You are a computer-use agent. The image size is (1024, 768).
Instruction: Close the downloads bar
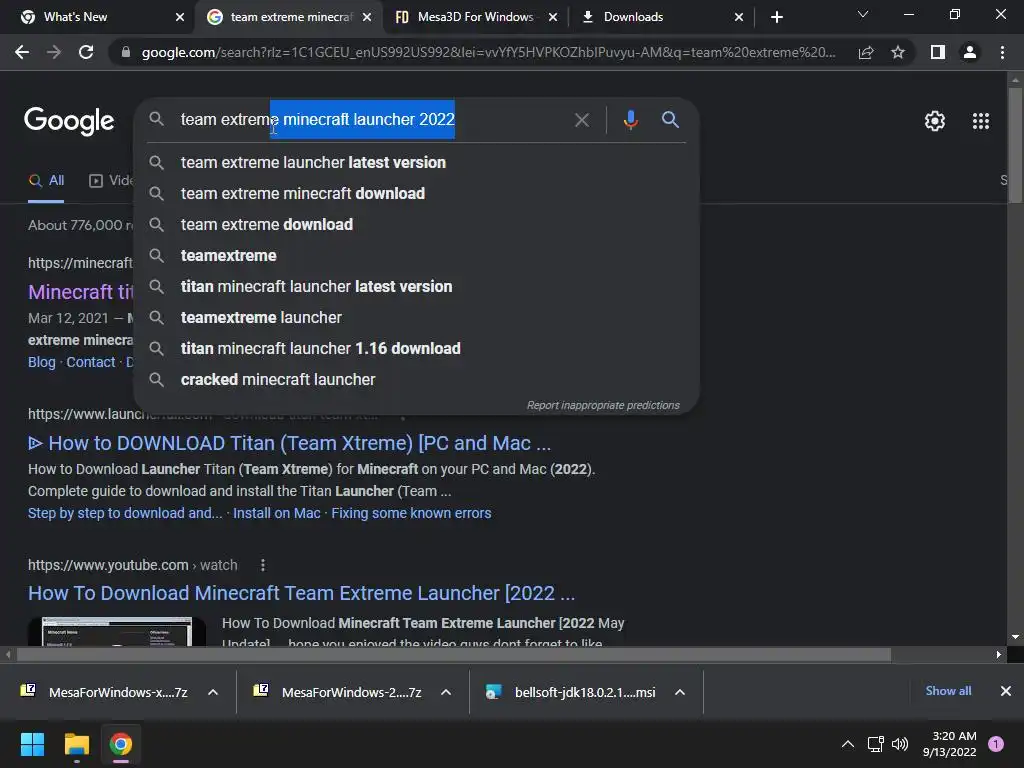pyautogui.click(x=1006, y=691)
